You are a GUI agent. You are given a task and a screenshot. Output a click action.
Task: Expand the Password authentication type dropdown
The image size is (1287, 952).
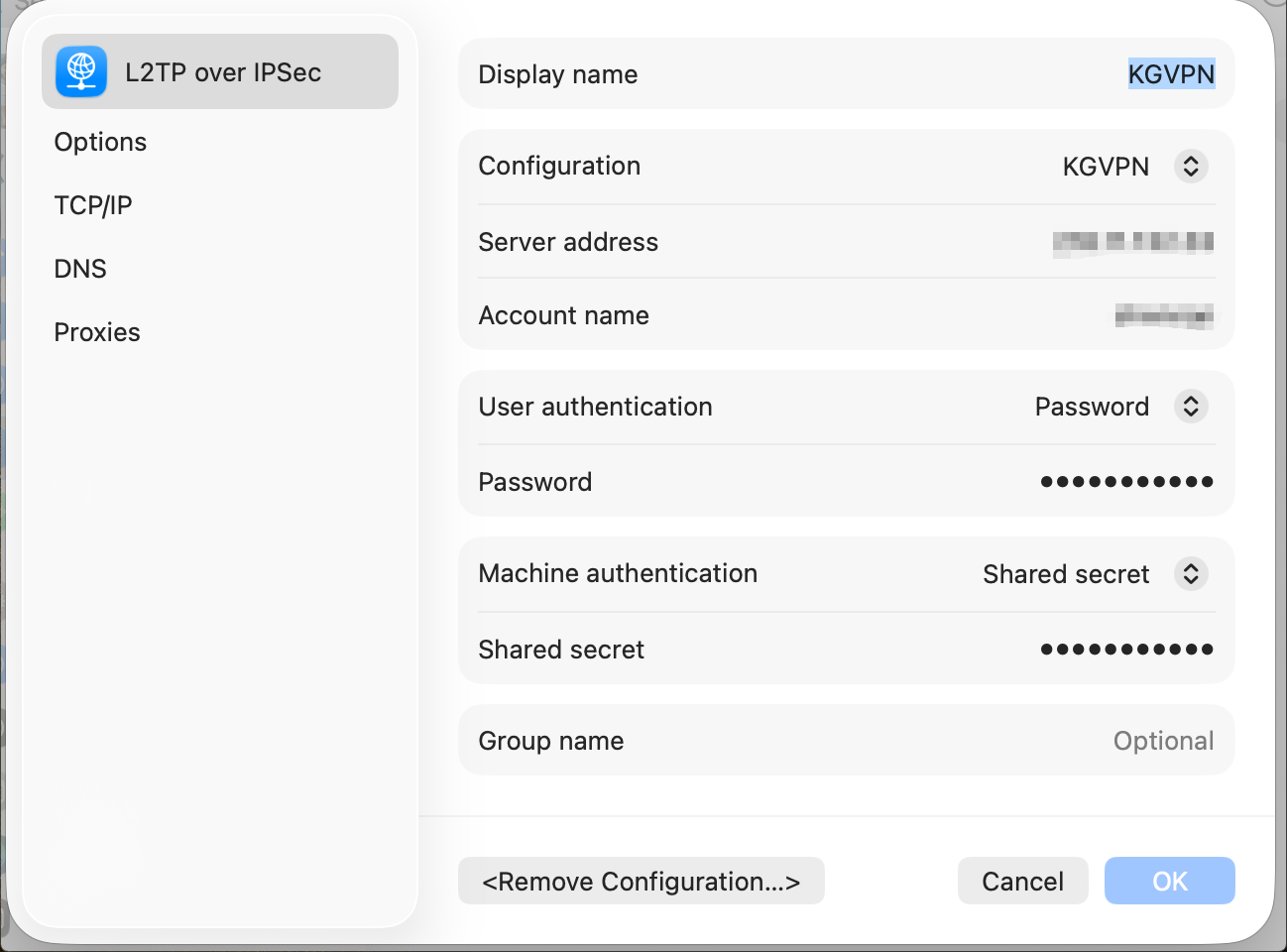(x=1093, y=407)
